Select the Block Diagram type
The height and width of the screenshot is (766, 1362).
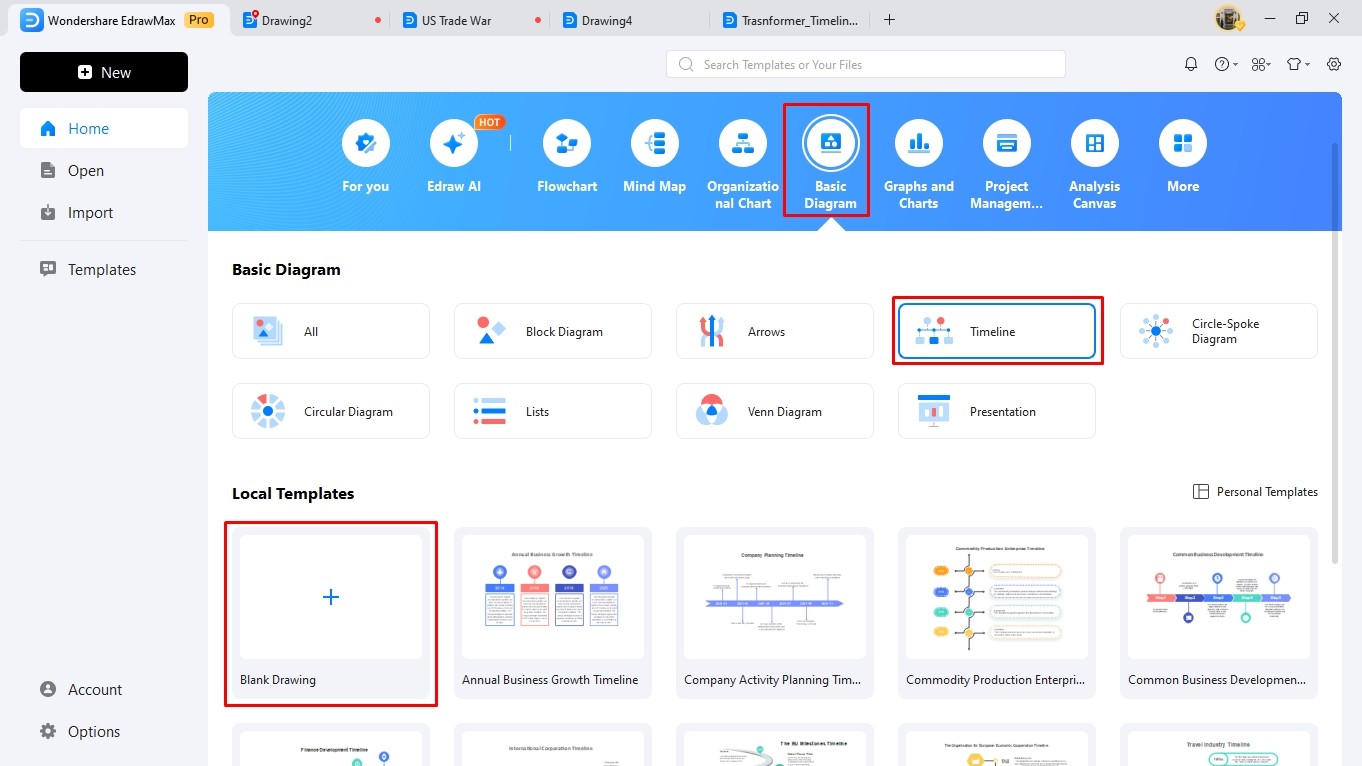tap(553, 331)
